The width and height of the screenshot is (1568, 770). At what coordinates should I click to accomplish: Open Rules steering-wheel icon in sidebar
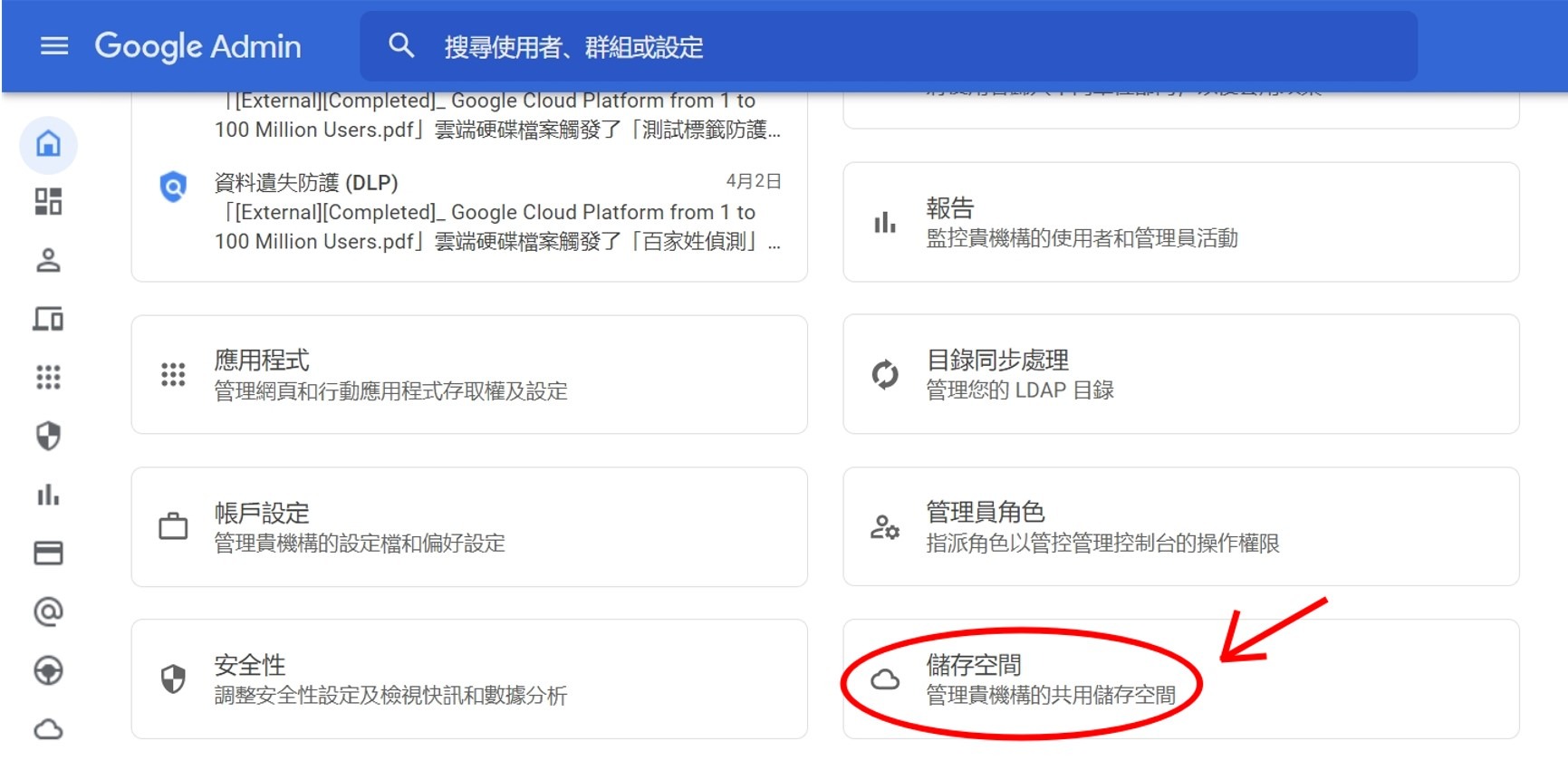point(48,670)
